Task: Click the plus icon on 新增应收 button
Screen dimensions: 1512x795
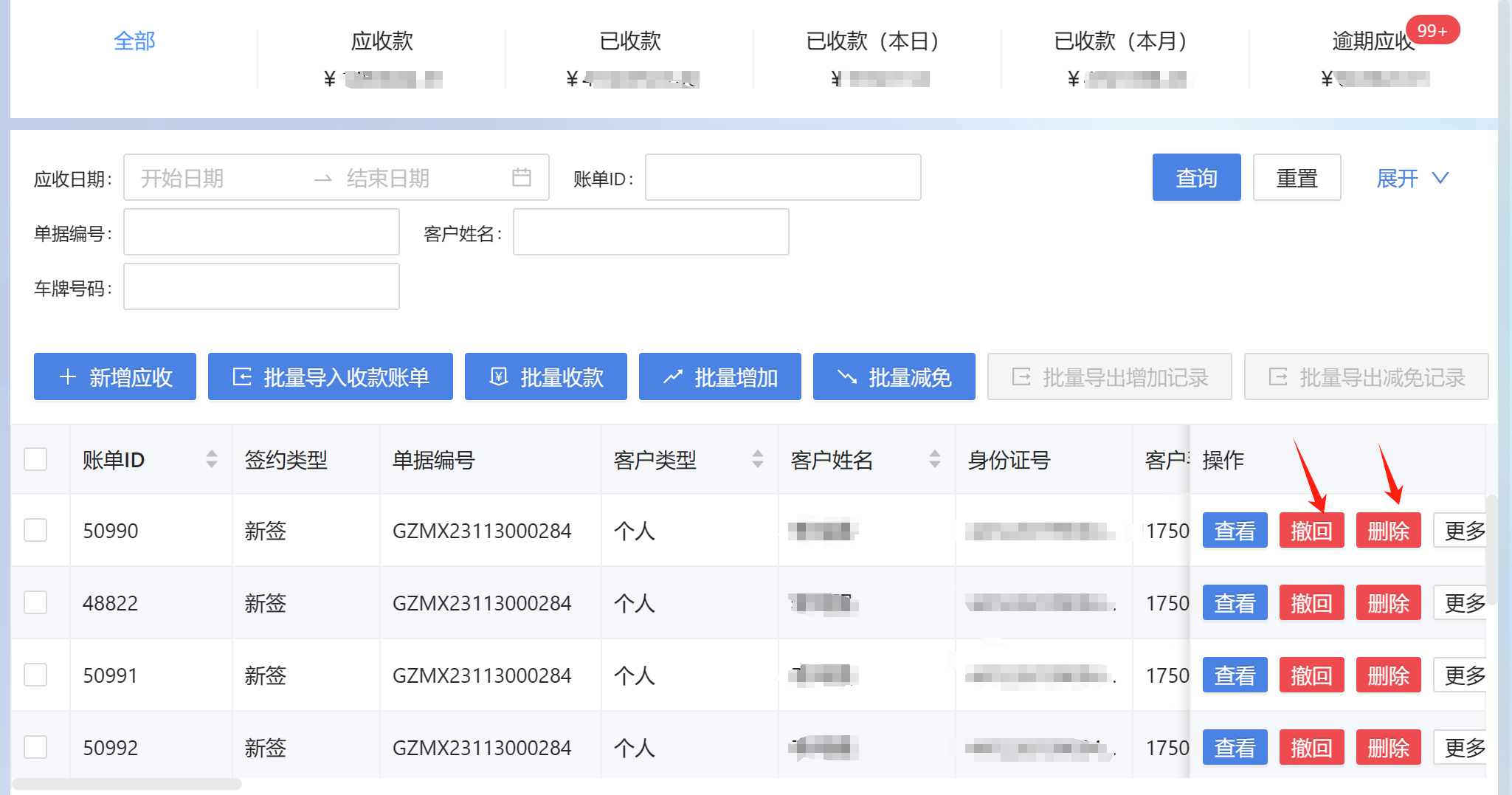Action: pos(68,377)
